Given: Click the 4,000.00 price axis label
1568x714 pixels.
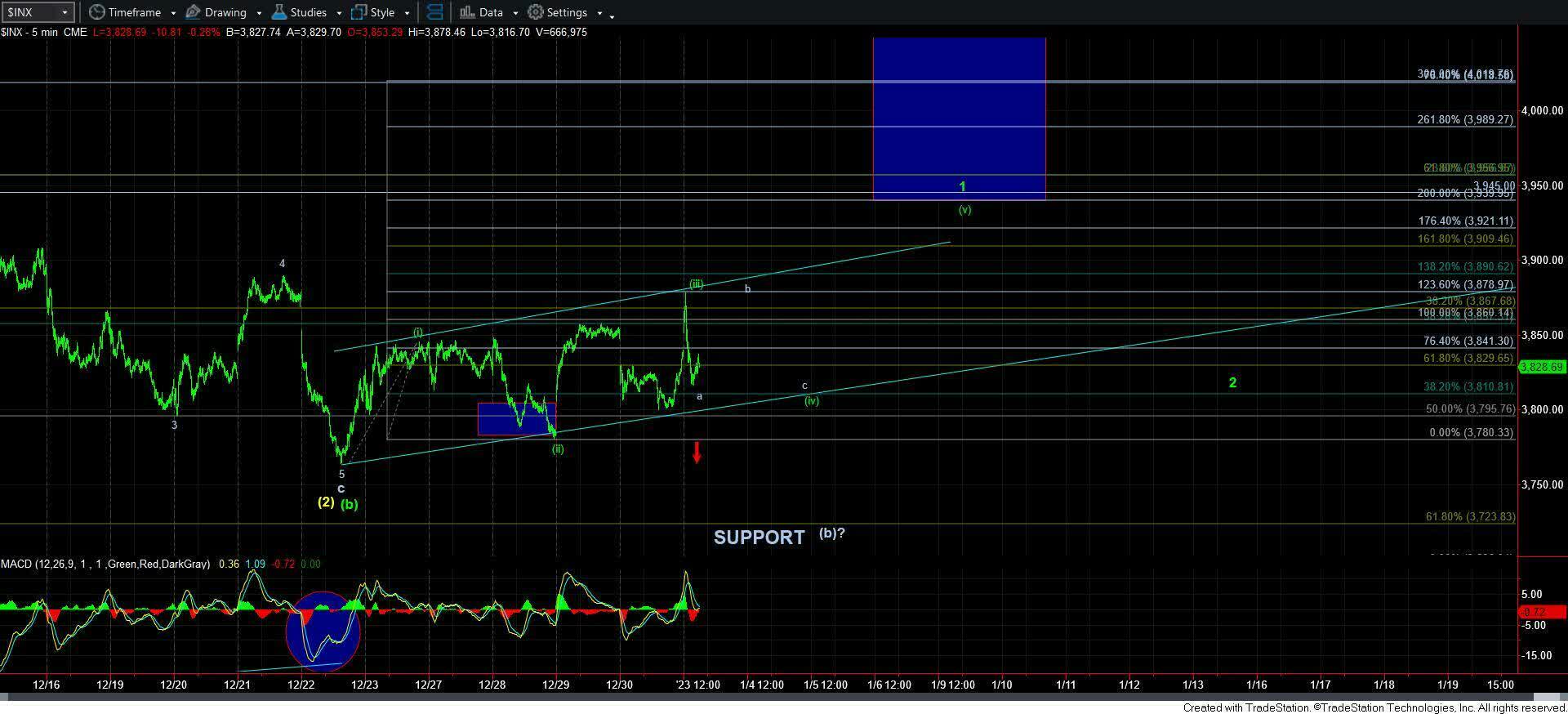Looking at the screenshot, I should 1541,110.
